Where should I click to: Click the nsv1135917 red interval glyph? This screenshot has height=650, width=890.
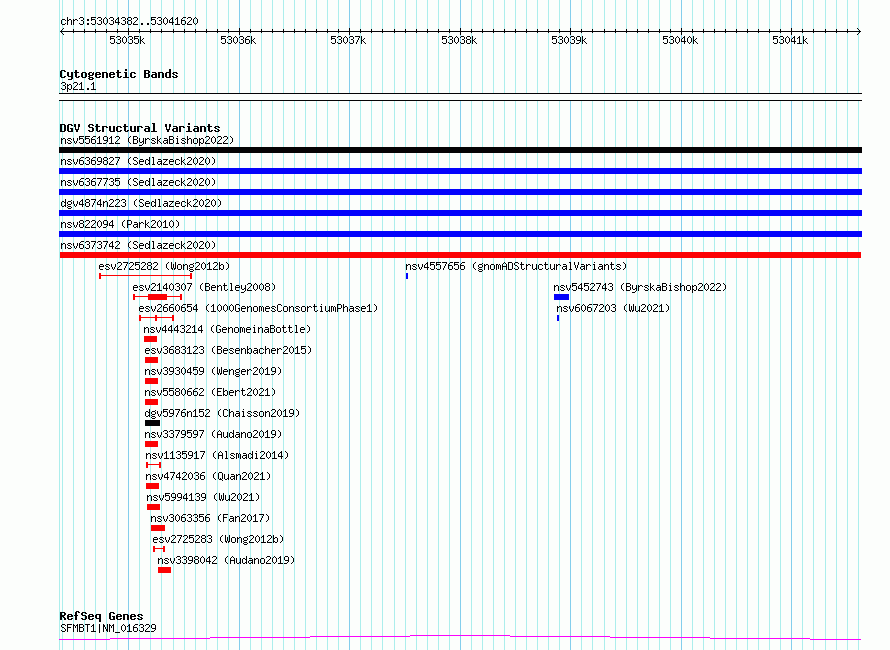[x=153, y=466]
